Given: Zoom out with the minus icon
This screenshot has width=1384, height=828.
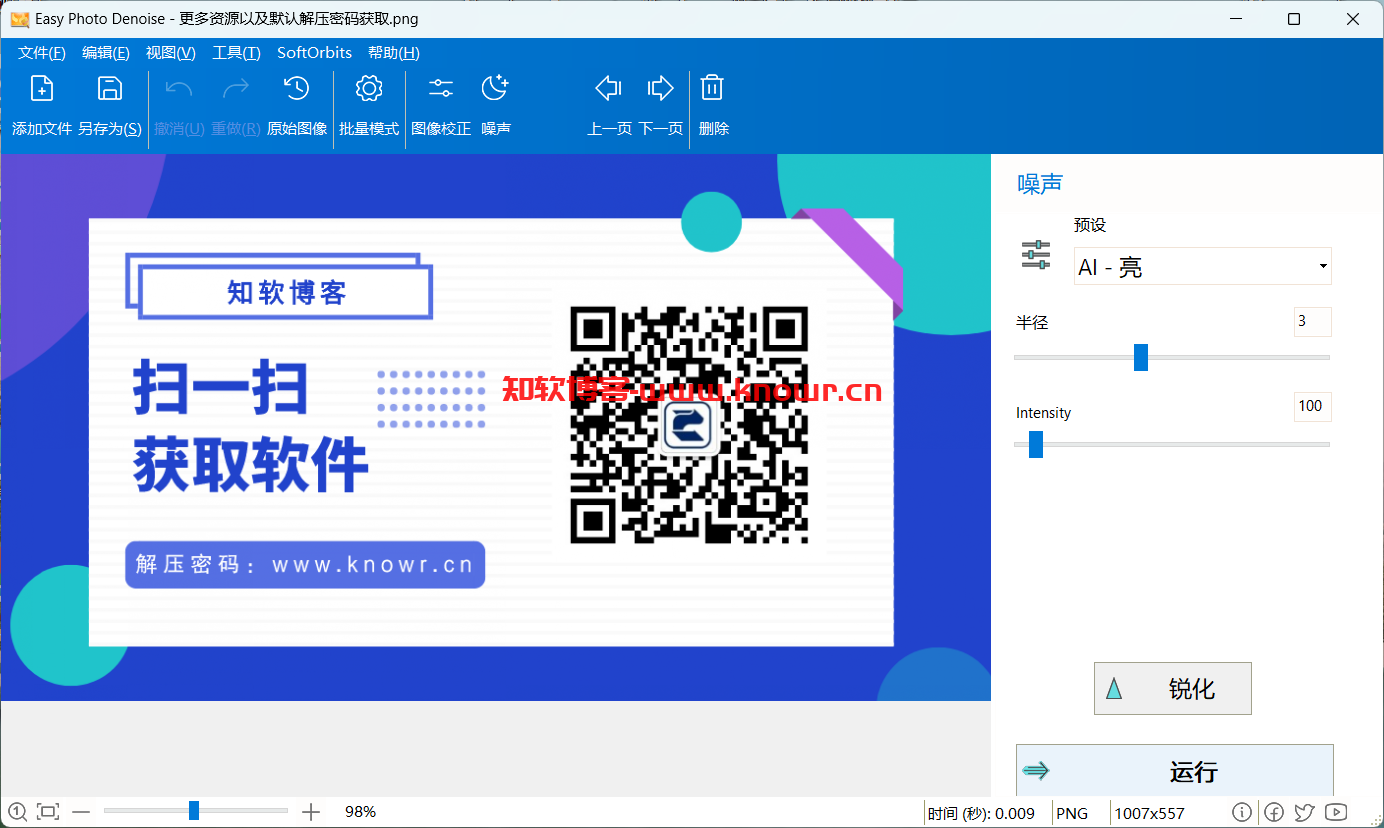Looking at the screenshot, I should click(x=81, y=812).
